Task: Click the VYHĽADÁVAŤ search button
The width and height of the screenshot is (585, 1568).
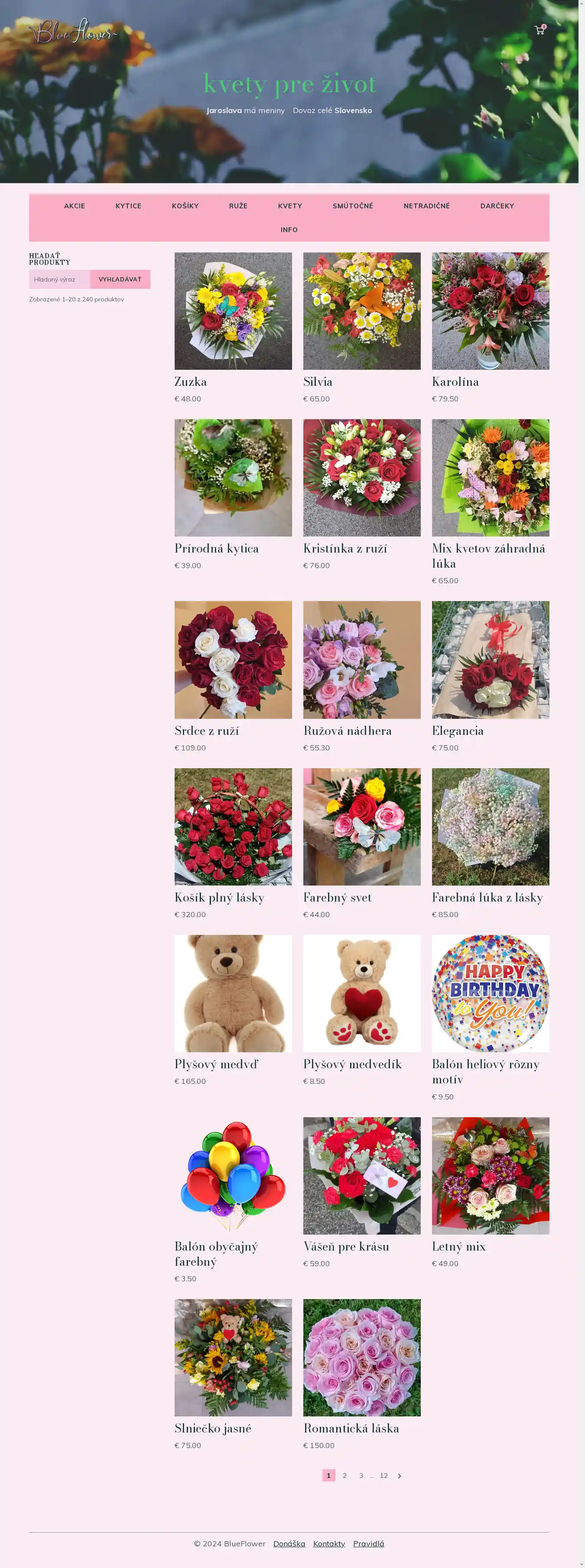Action: (120, 279)
